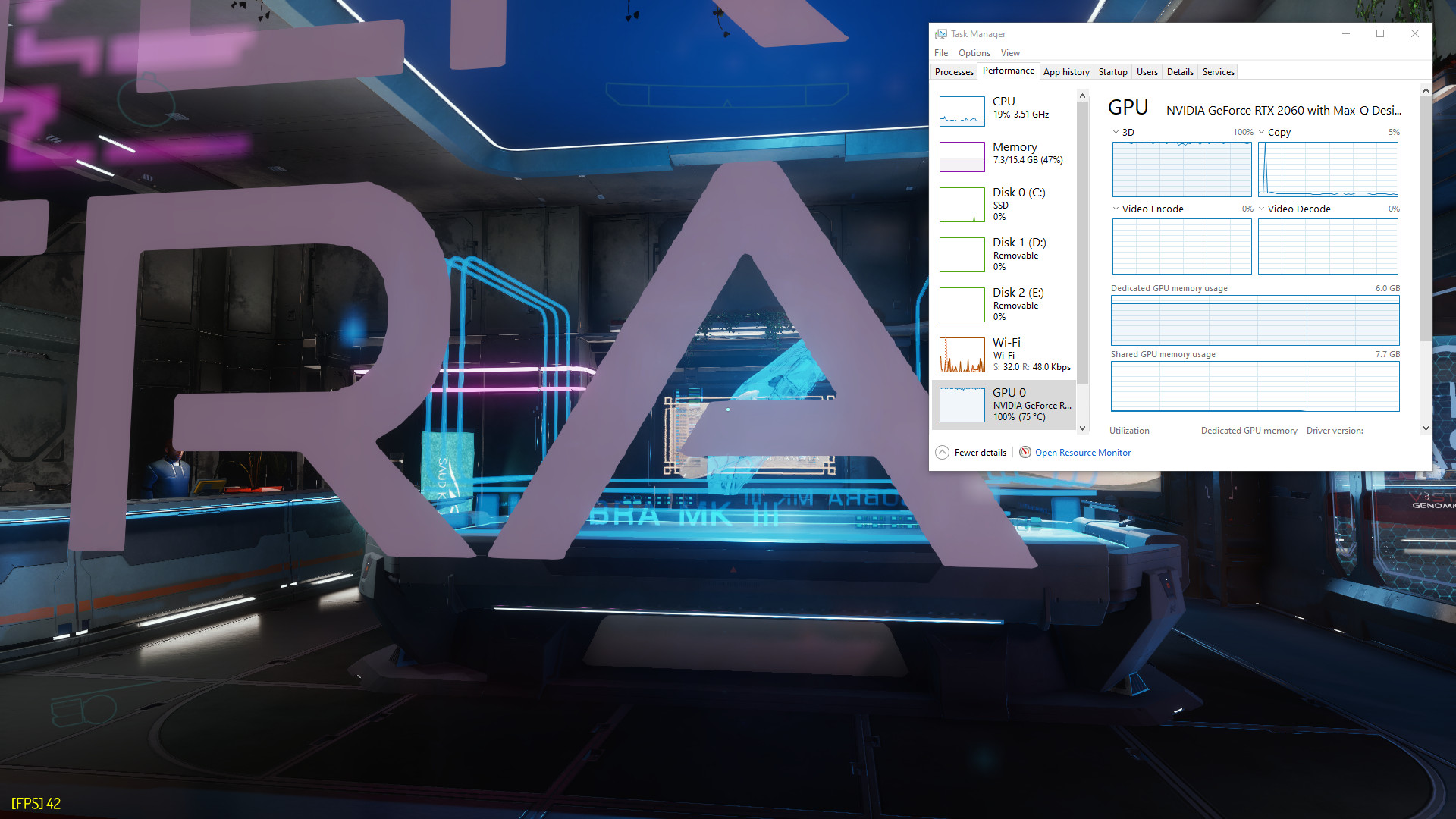Screen dimensions: 1456x819
Task: Switch to the Processes tab
Action: [x=954, y=72]
